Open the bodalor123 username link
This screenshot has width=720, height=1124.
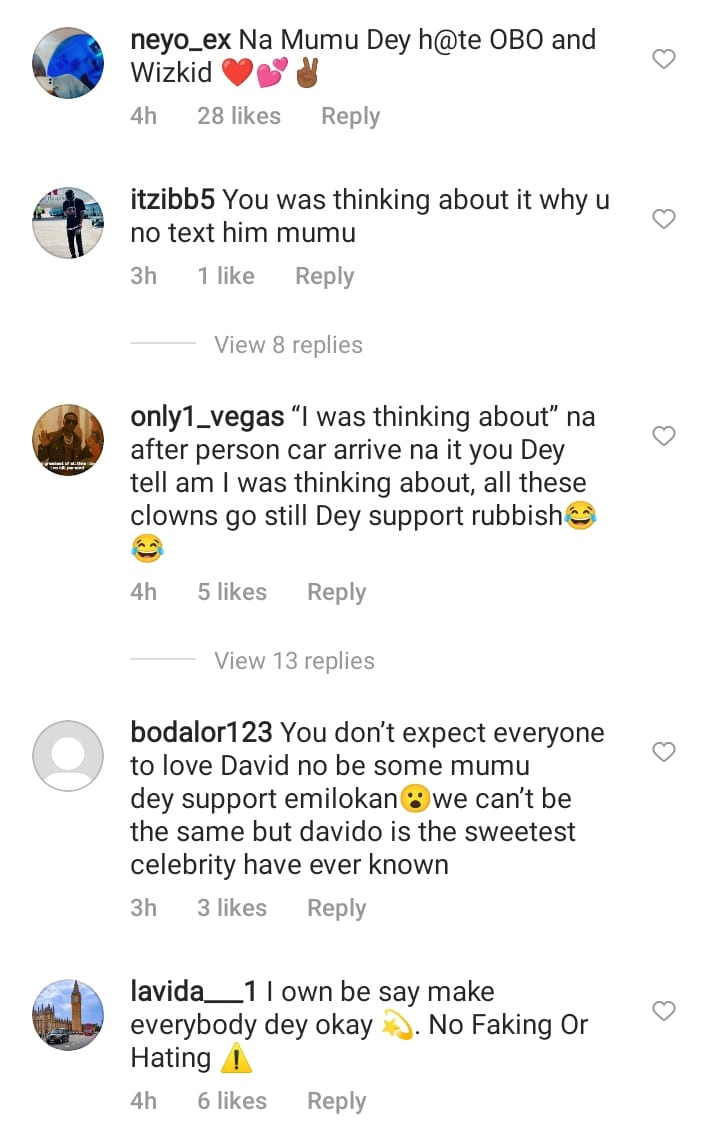[x=201, y=732]
